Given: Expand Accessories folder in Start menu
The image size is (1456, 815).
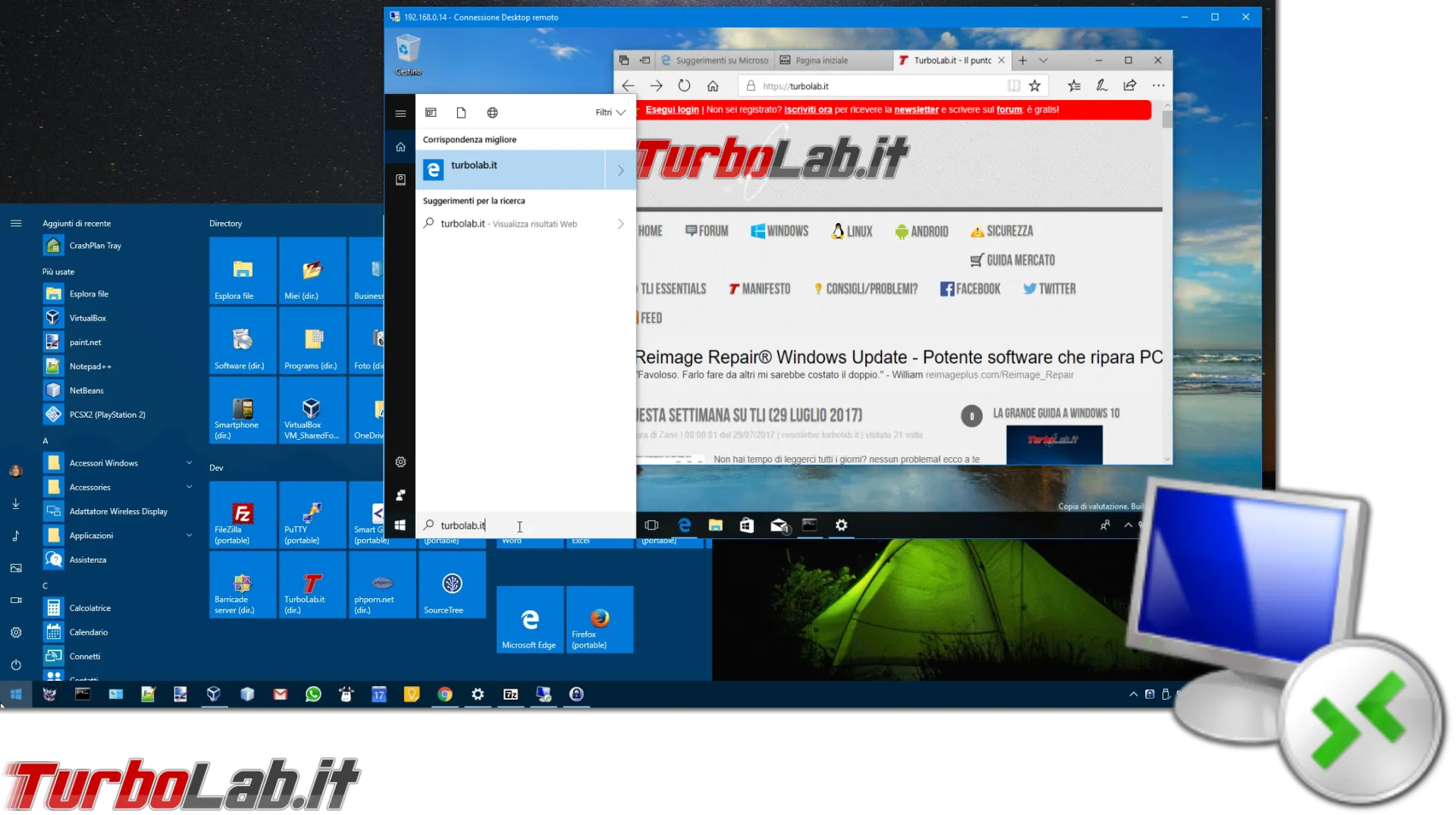Looking at the screenshot, I should click(189, 487).
